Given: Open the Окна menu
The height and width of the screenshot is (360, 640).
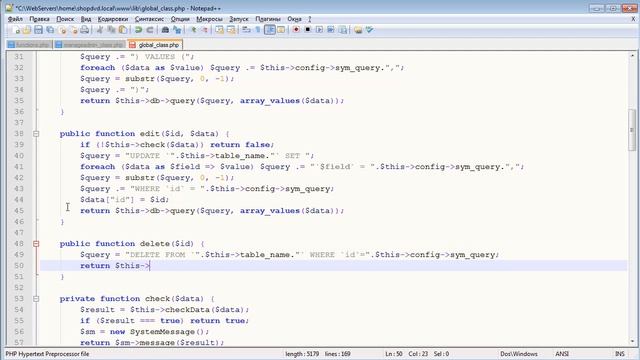Looking at the screenshot, I should click(x=294, y=19).
